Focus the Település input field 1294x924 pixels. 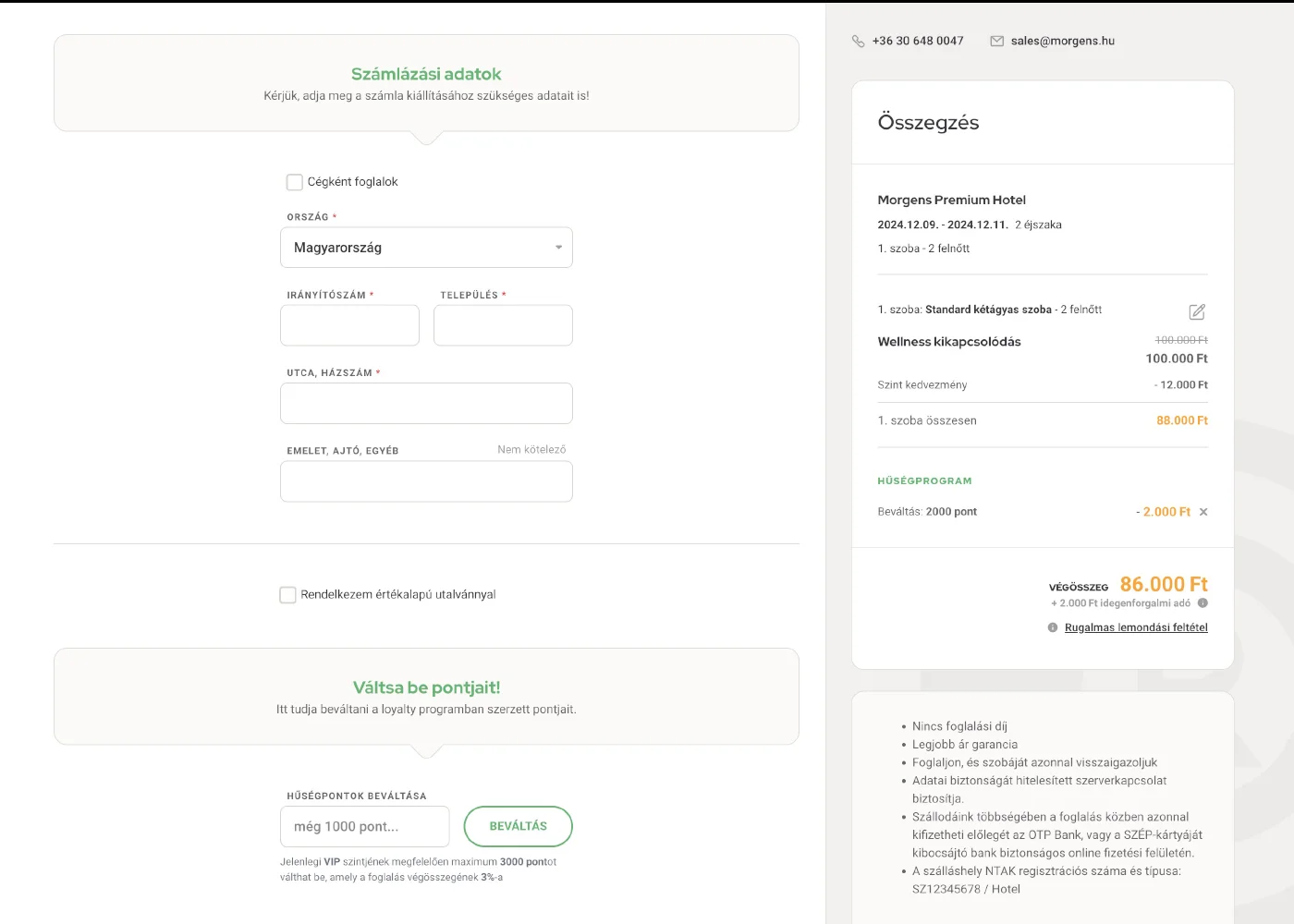(x=503, y=325)
